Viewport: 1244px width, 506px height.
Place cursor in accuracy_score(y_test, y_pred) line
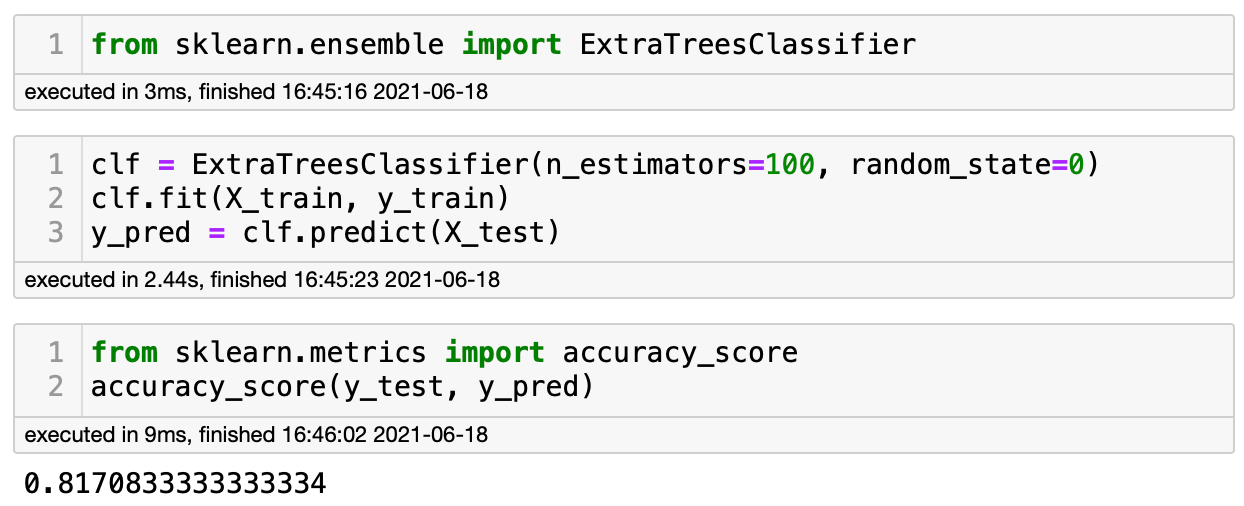click(x=342, y=386)
